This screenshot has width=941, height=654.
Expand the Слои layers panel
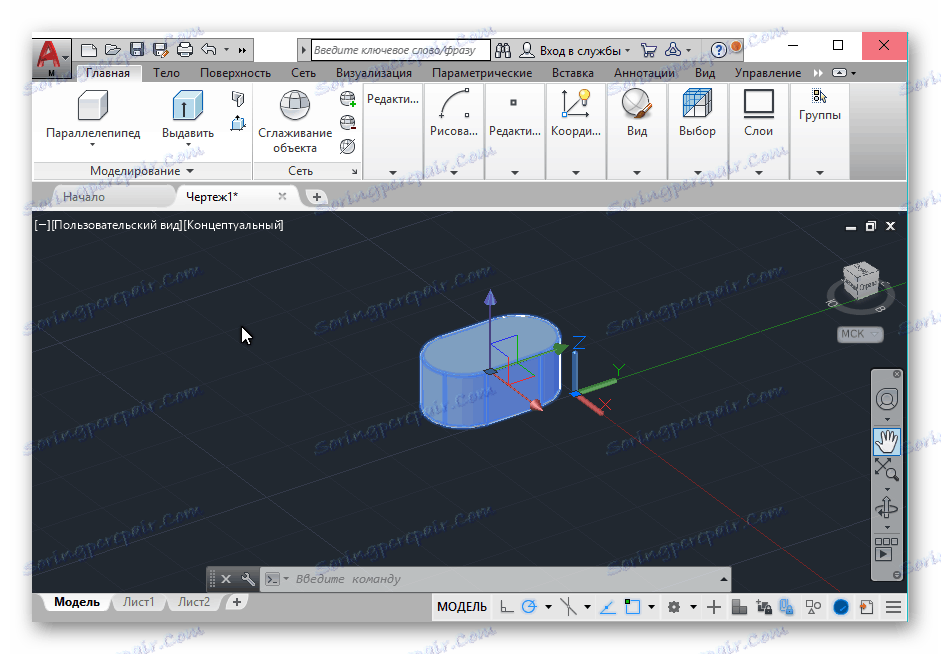(759, 172)
